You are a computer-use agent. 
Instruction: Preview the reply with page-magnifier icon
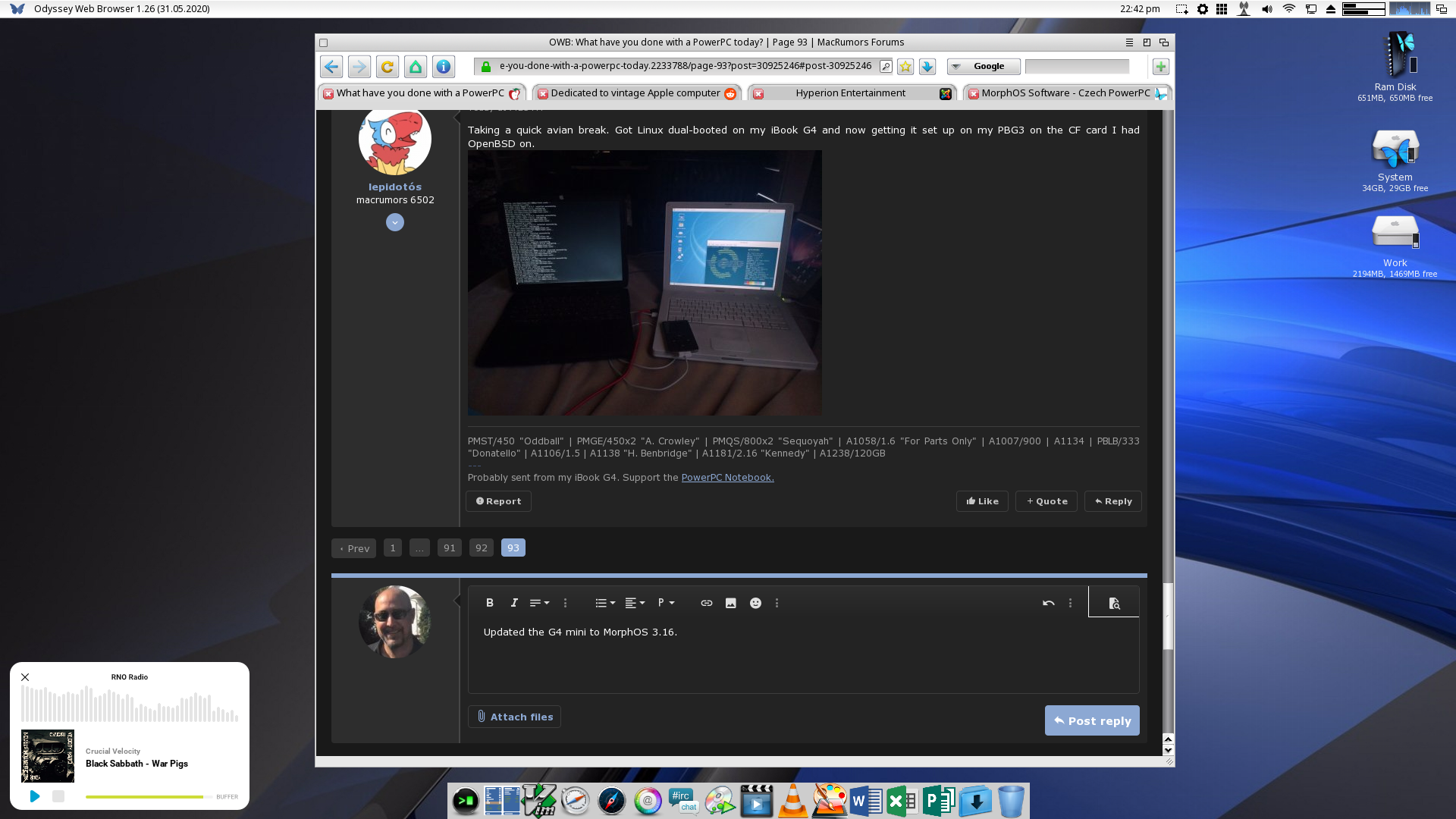coord(1114,603)
